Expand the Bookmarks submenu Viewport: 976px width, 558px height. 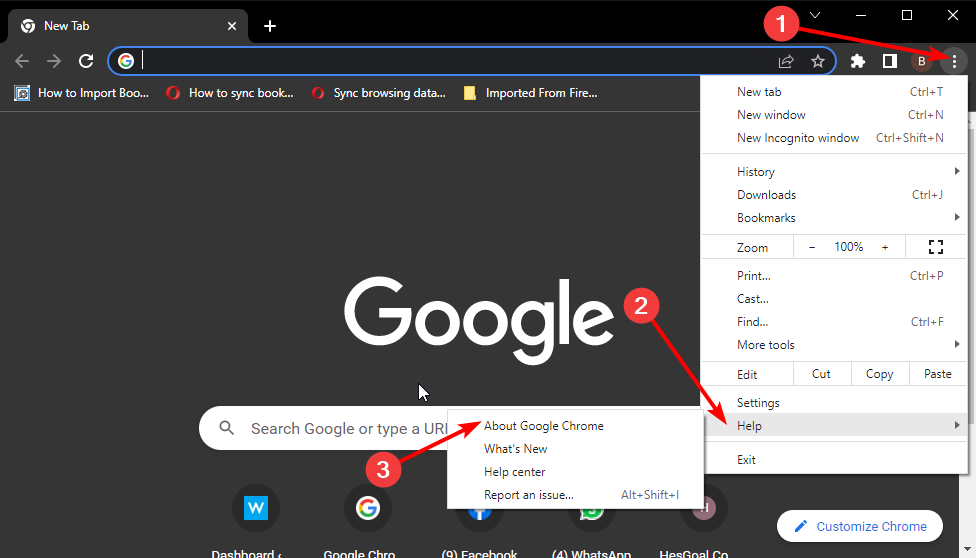(834, 217)
